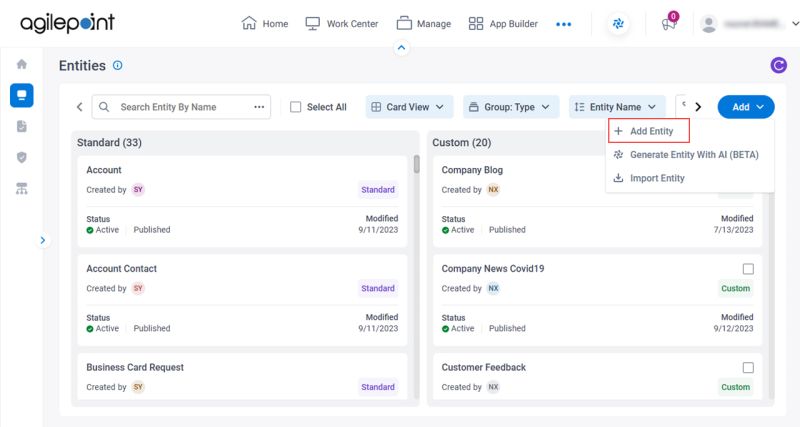Open the Company News Covid19 entity
The height and width of the screenshot is (427, 800).
pyautogui.click(x=597, y=300)
